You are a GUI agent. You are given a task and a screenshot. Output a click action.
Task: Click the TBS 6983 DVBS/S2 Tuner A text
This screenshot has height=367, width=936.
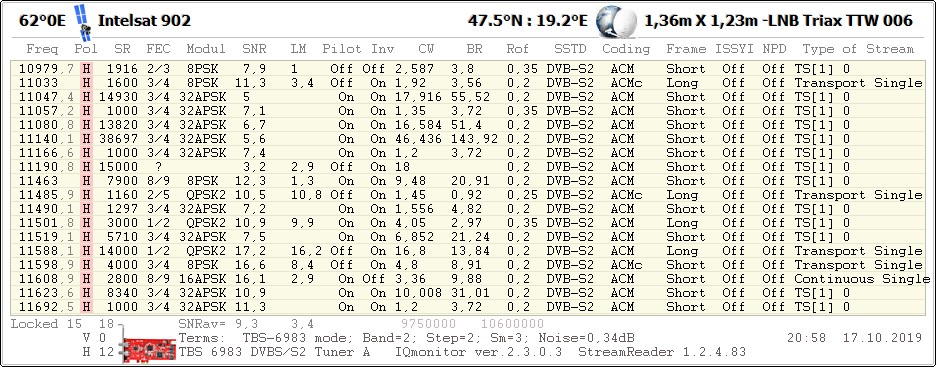(x=274, y=352)
